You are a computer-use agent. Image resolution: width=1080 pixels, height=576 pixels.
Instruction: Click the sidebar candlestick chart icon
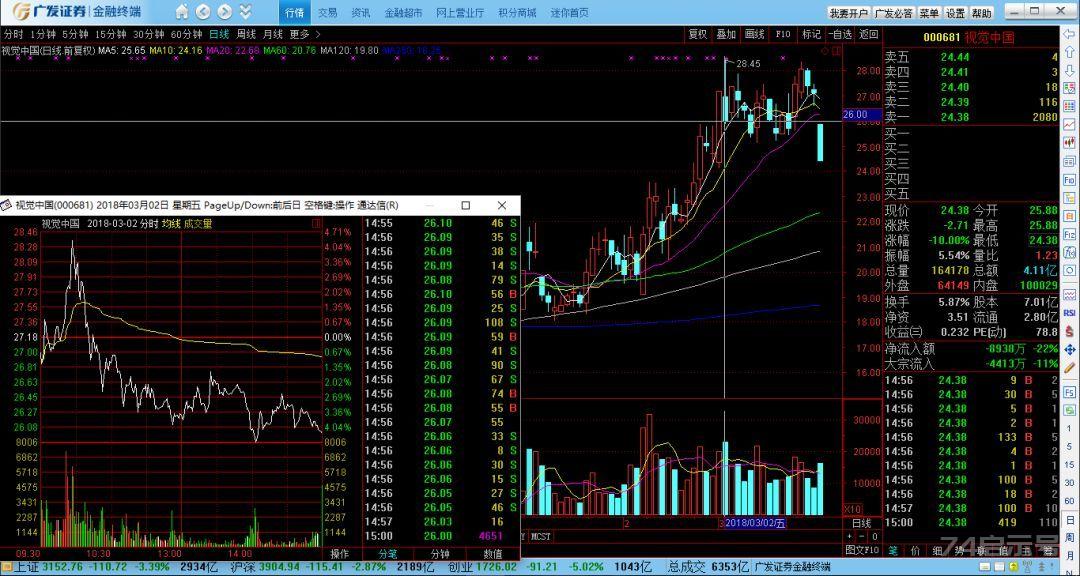1070,142
